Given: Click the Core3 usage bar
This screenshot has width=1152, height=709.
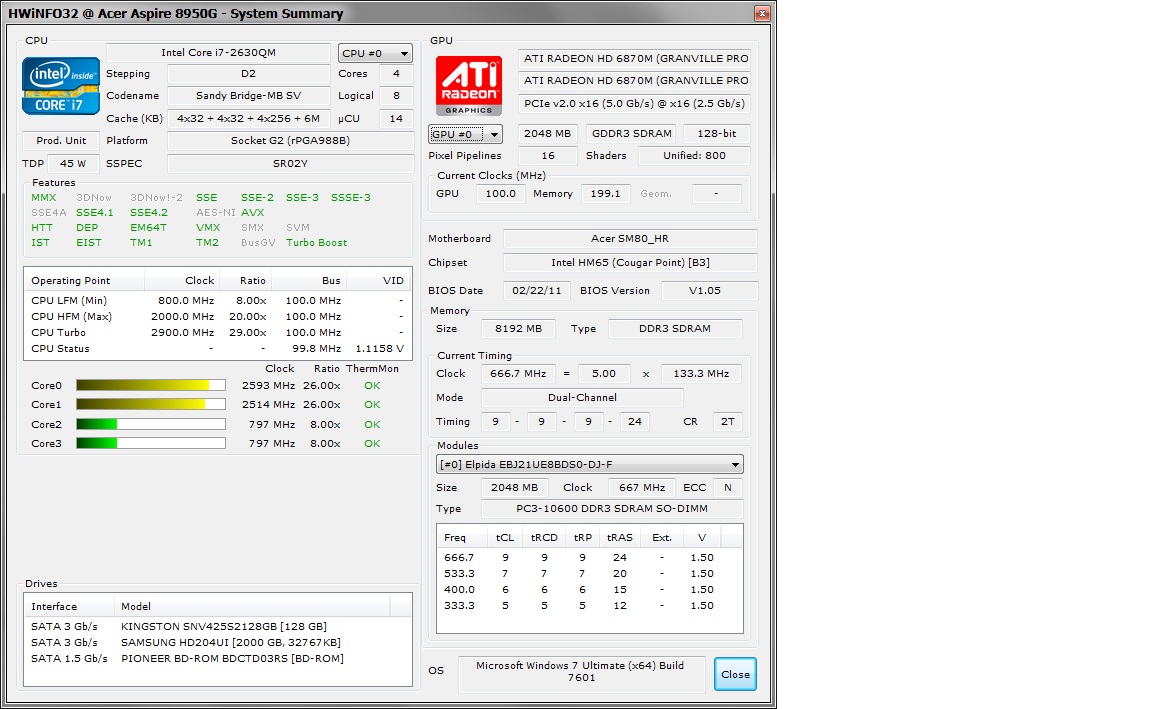Looking at the screenshot, I should click(151, 443).
